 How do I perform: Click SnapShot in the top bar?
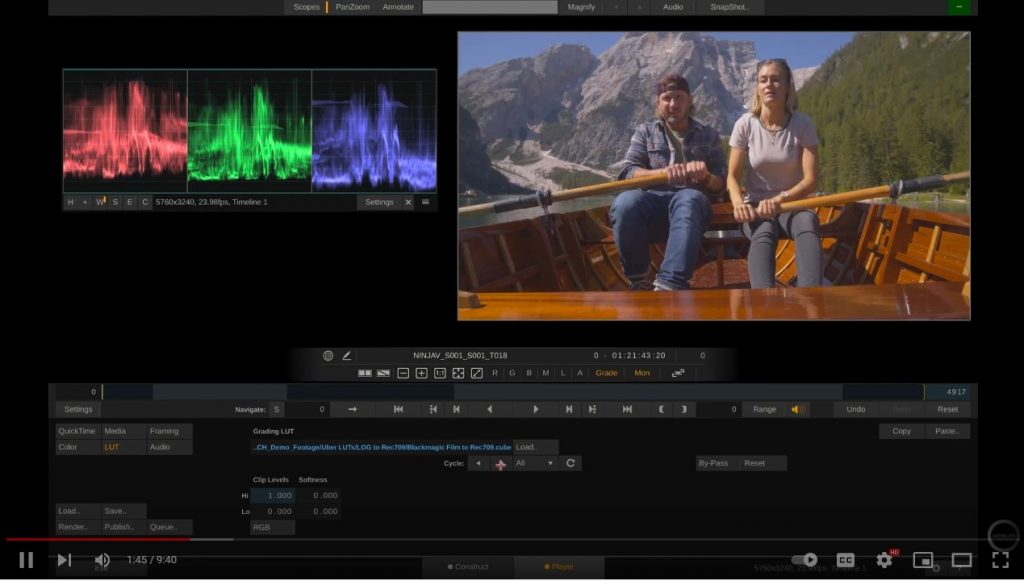[729, 7]
